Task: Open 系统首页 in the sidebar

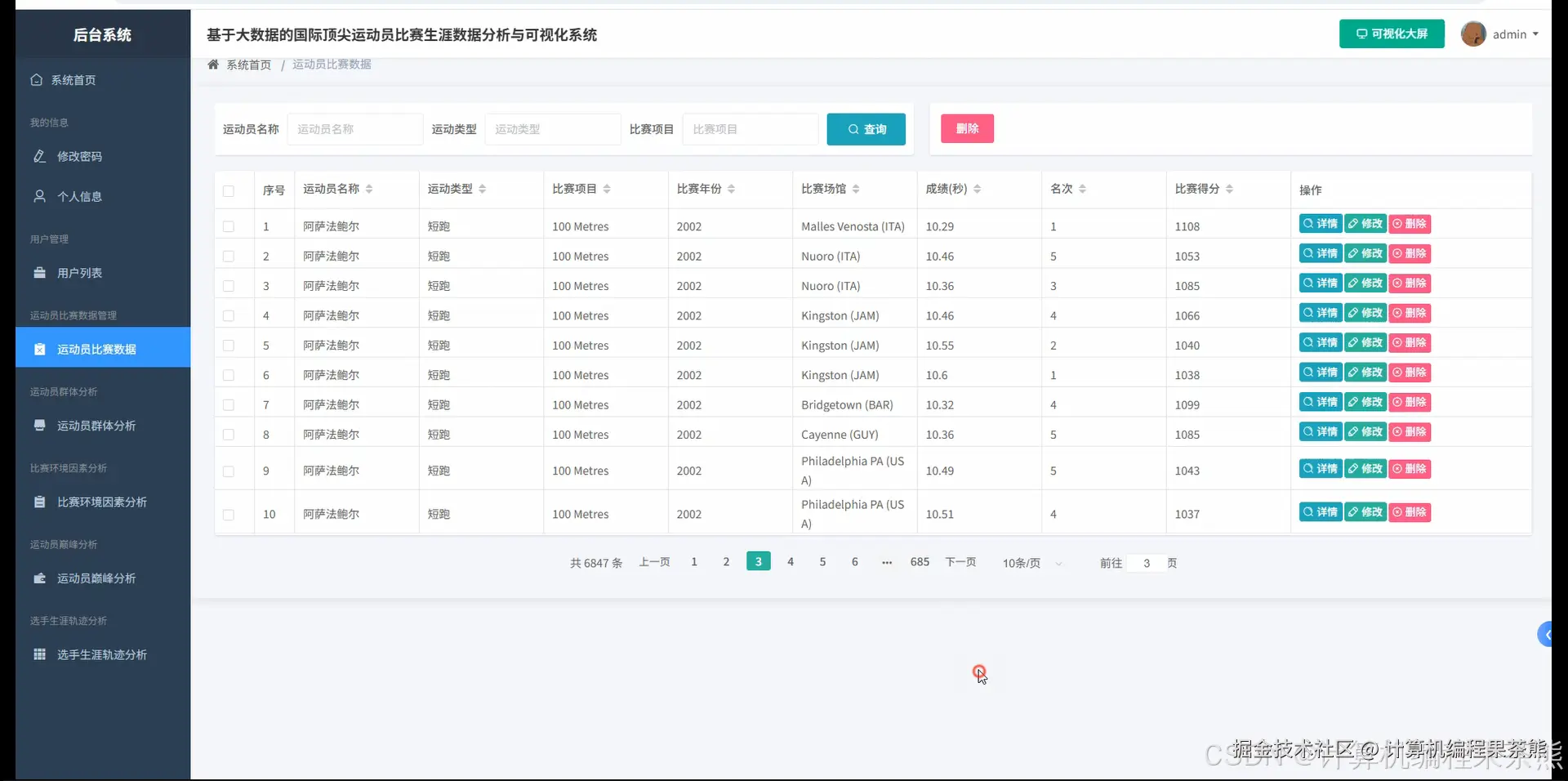Action: [102, 80]
